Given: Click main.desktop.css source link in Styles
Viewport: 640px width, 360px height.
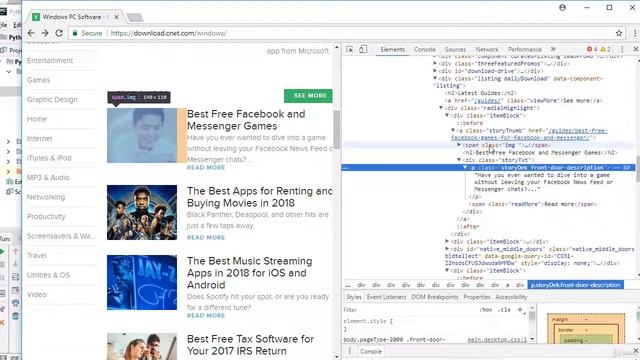Looking at the screenshot, I should (497, 340).
